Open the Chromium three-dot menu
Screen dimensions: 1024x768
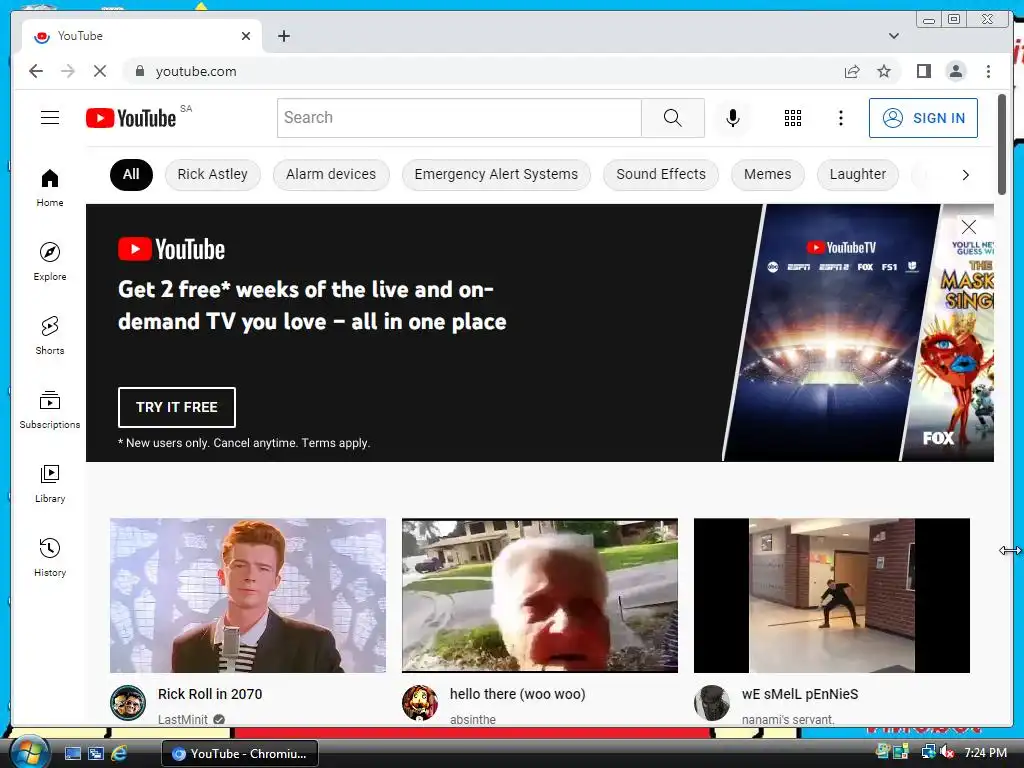pyautogui.click(x=988, y=71)
